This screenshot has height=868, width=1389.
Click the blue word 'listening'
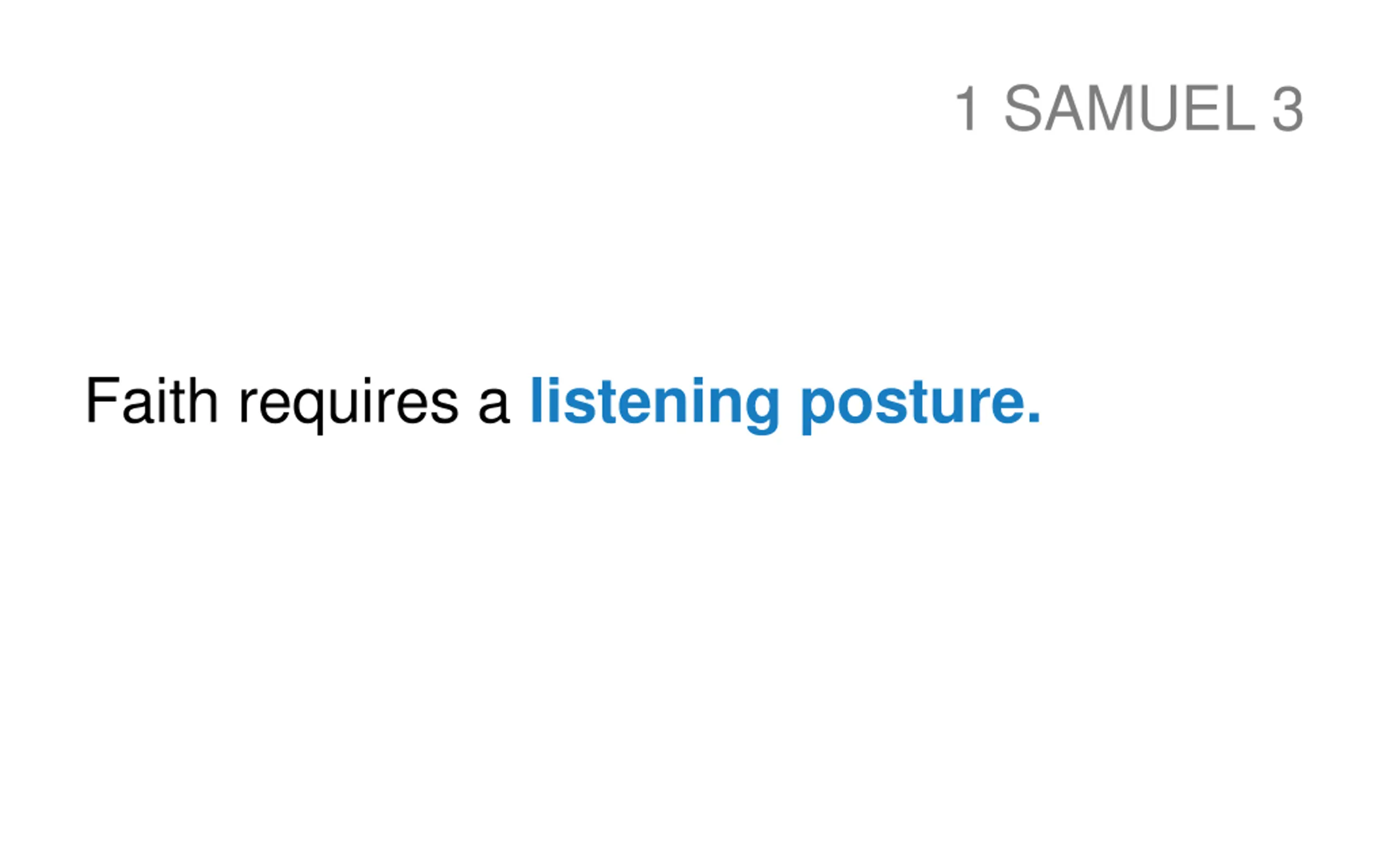coord(655,405)
